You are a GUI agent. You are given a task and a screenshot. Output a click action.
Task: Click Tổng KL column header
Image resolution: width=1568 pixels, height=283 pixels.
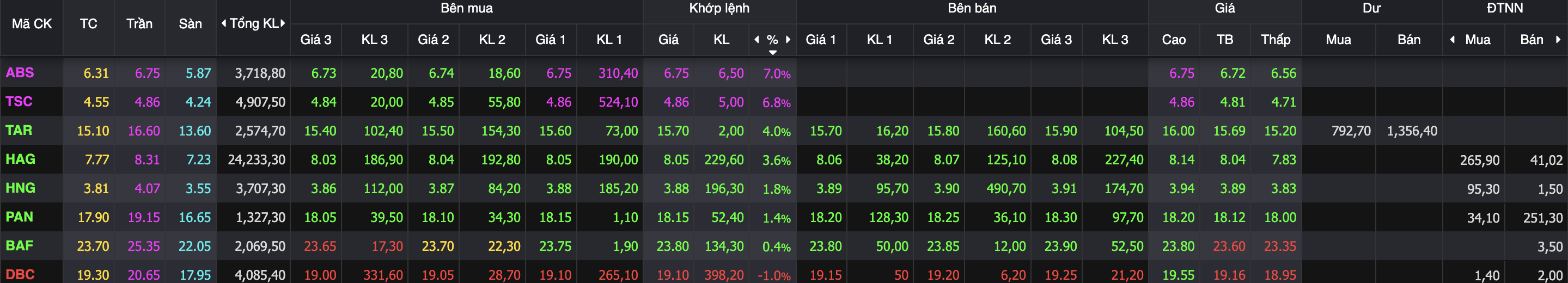254,24
